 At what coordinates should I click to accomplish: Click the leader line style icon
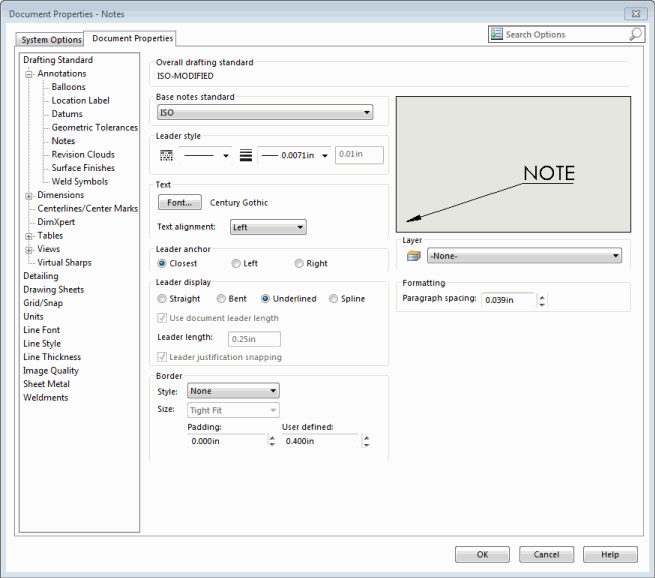[166, 155]
